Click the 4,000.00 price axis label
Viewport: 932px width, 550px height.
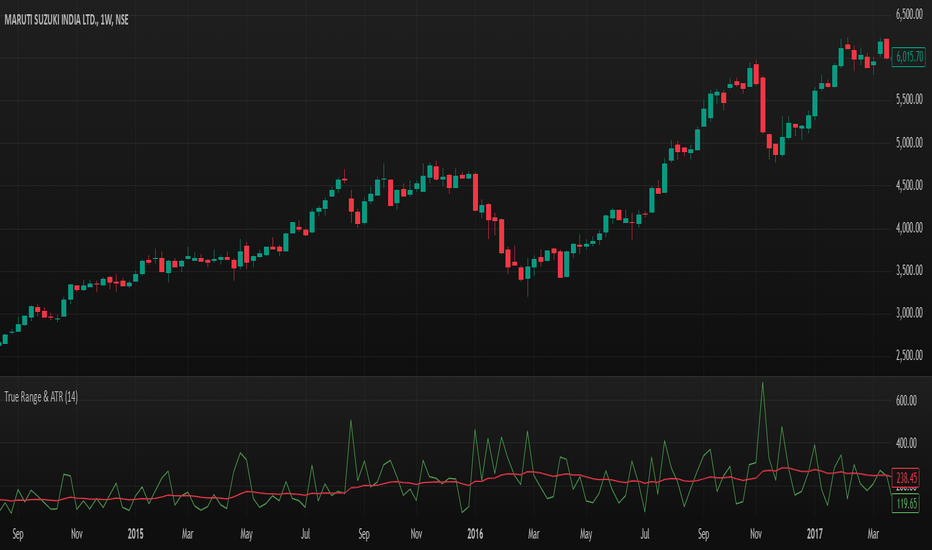(909, 228)
